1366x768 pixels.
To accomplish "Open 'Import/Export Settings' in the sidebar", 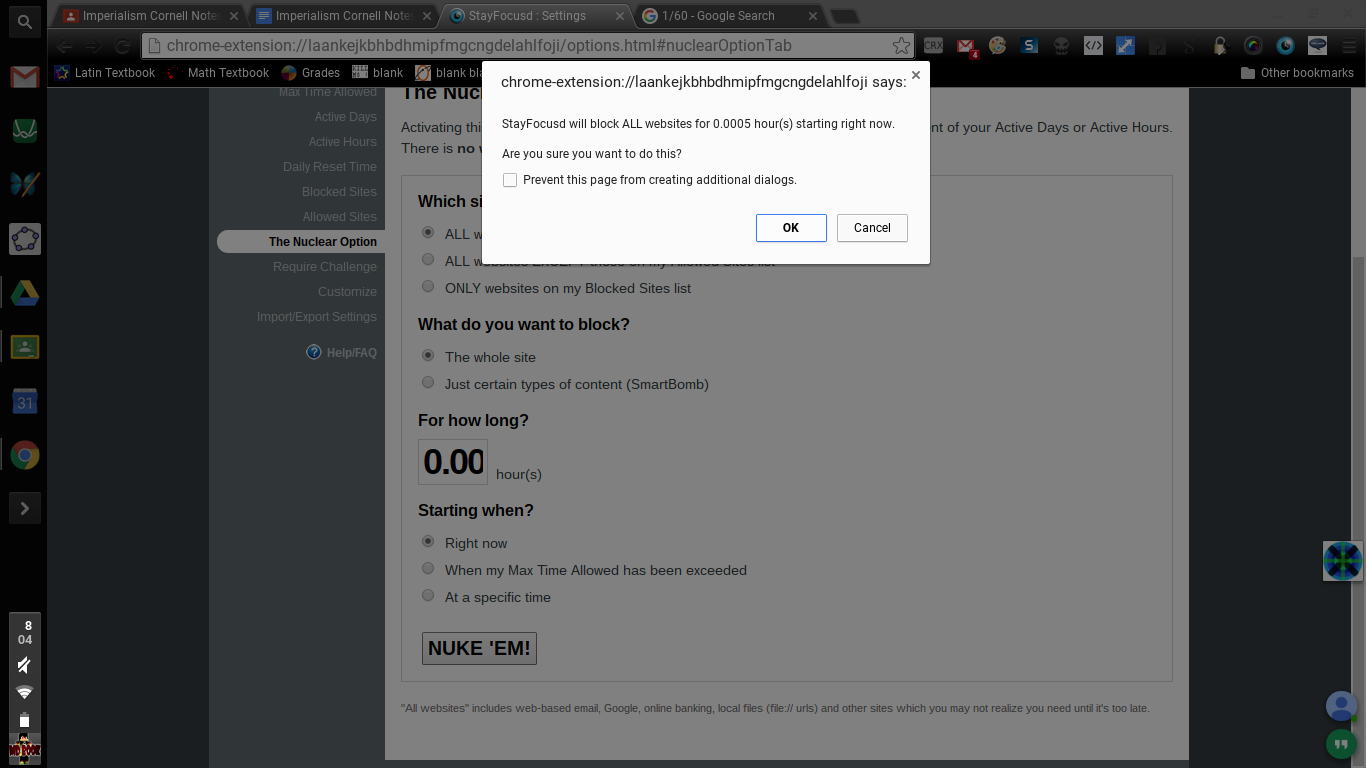I will point(316,317).
